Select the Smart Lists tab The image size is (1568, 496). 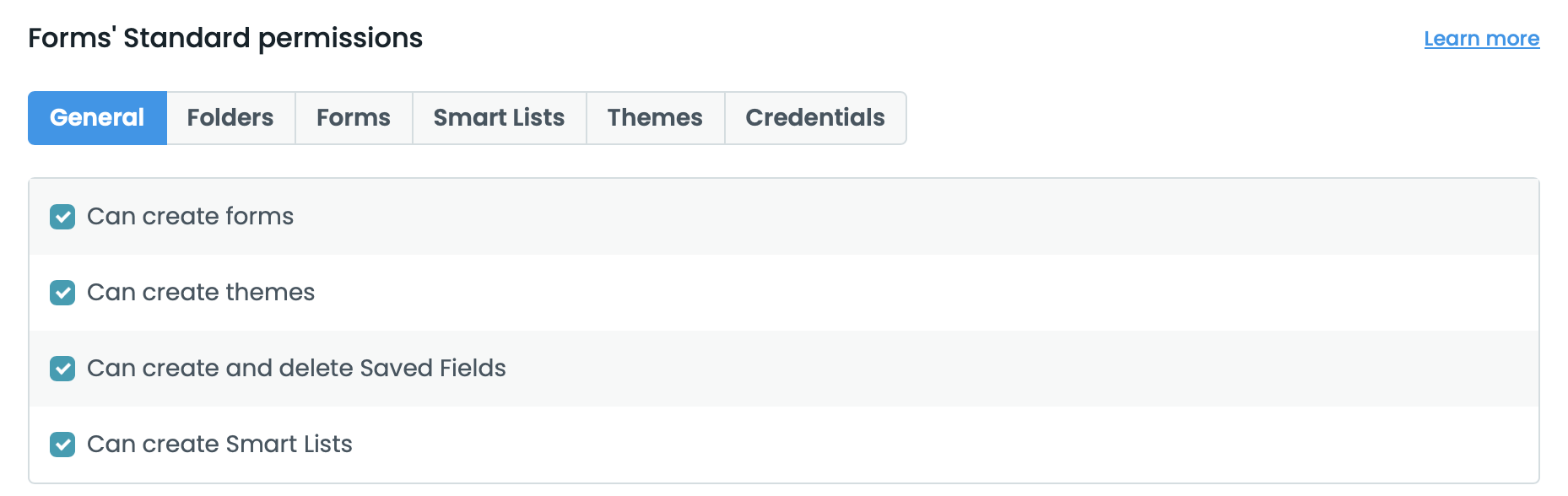point(499,118)
